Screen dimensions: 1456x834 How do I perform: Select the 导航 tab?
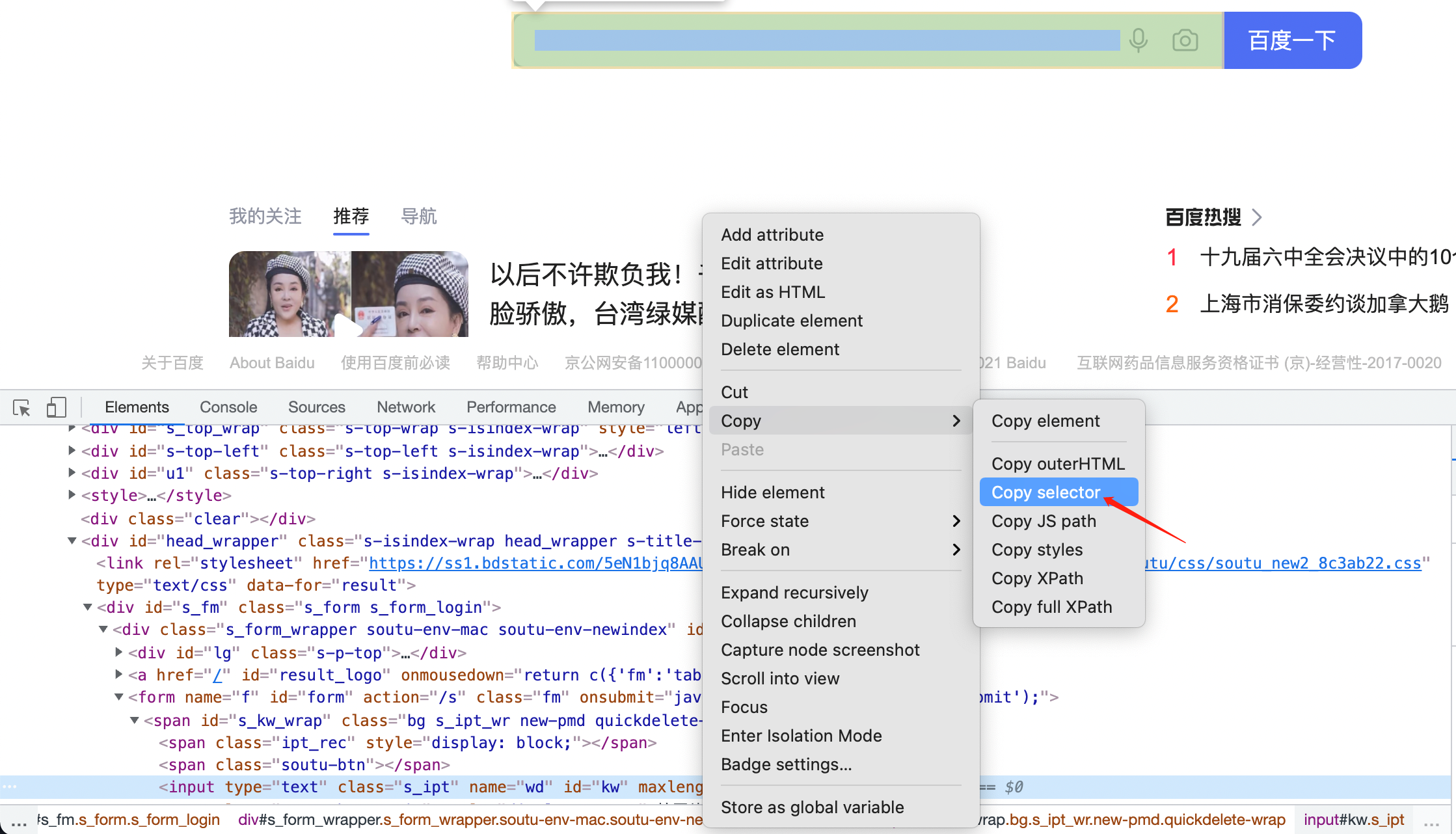419,216
